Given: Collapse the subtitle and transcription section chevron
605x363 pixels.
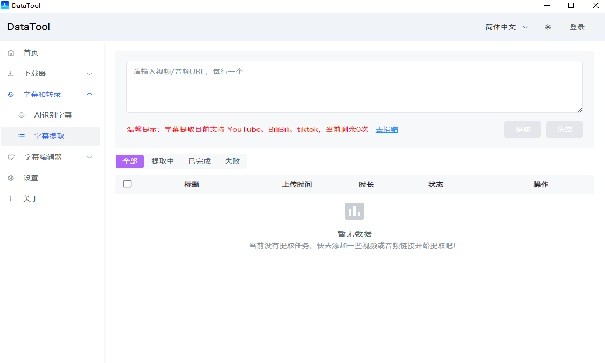Looking at the screenshot, I should coord(90,94).
